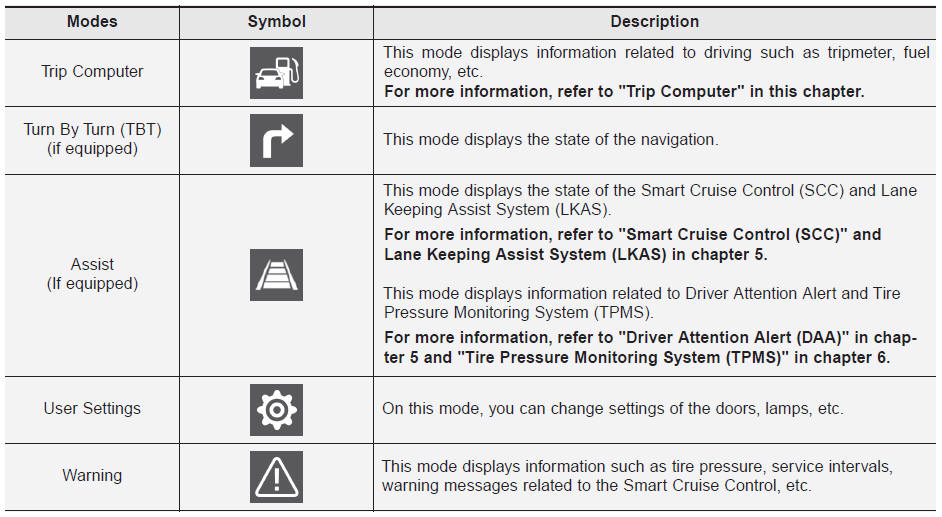Click the User Settings mode label
Screen dimensions: 942x517
92,408
